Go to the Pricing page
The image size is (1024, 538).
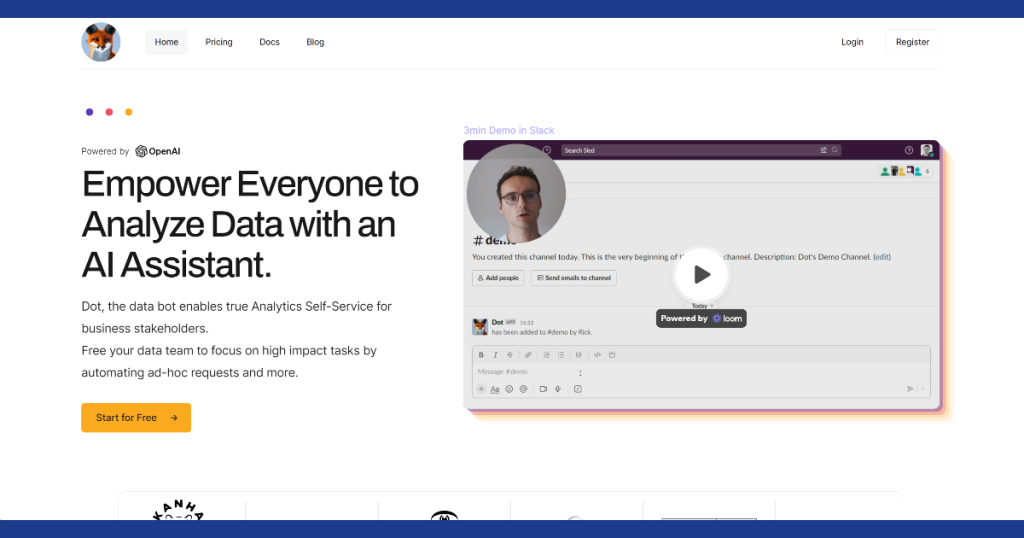coord(219,42)
